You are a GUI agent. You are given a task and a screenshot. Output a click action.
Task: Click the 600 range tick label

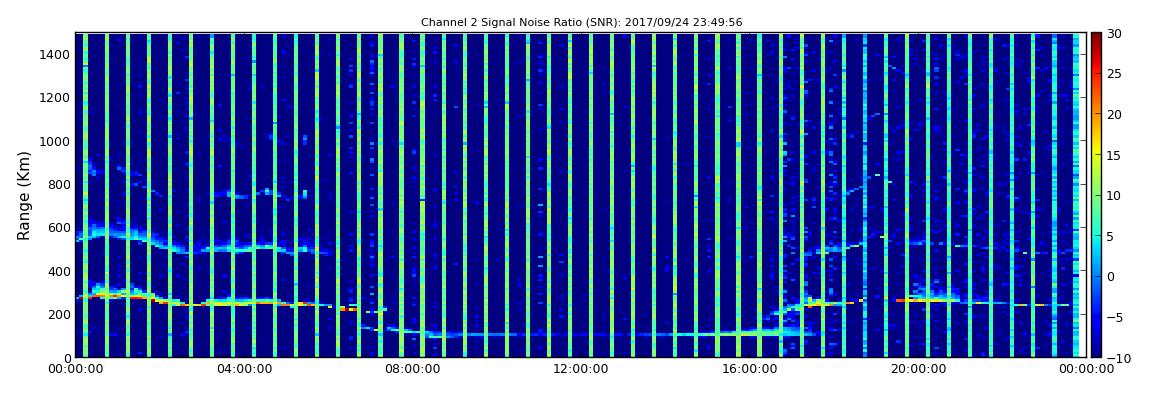[x=59, y=227]
